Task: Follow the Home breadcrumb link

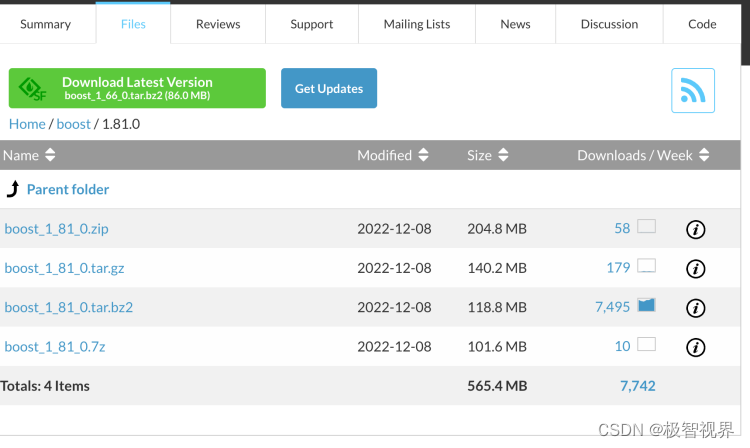Action: click(x=27, y=124)
